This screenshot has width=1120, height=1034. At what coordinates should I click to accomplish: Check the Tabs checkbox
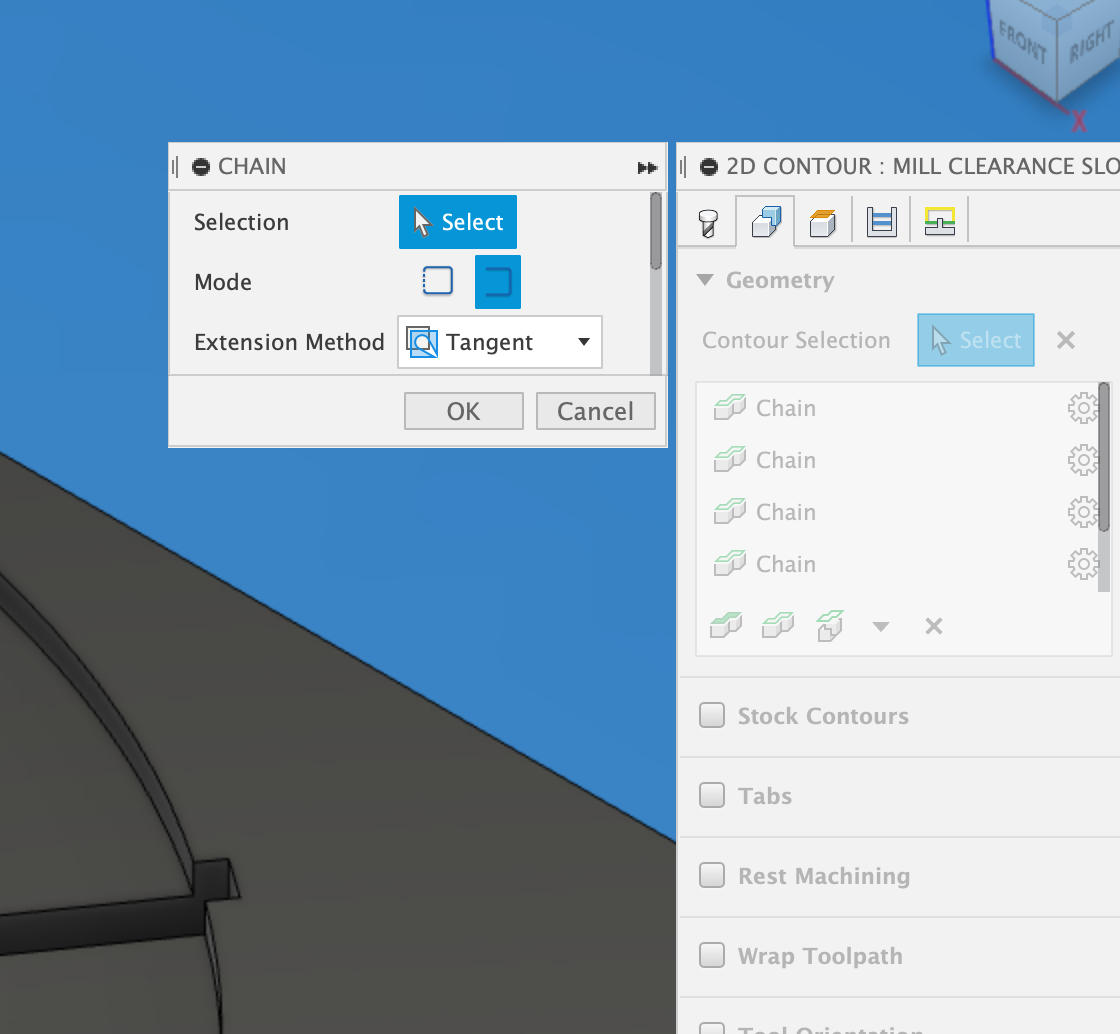point(712,795)
